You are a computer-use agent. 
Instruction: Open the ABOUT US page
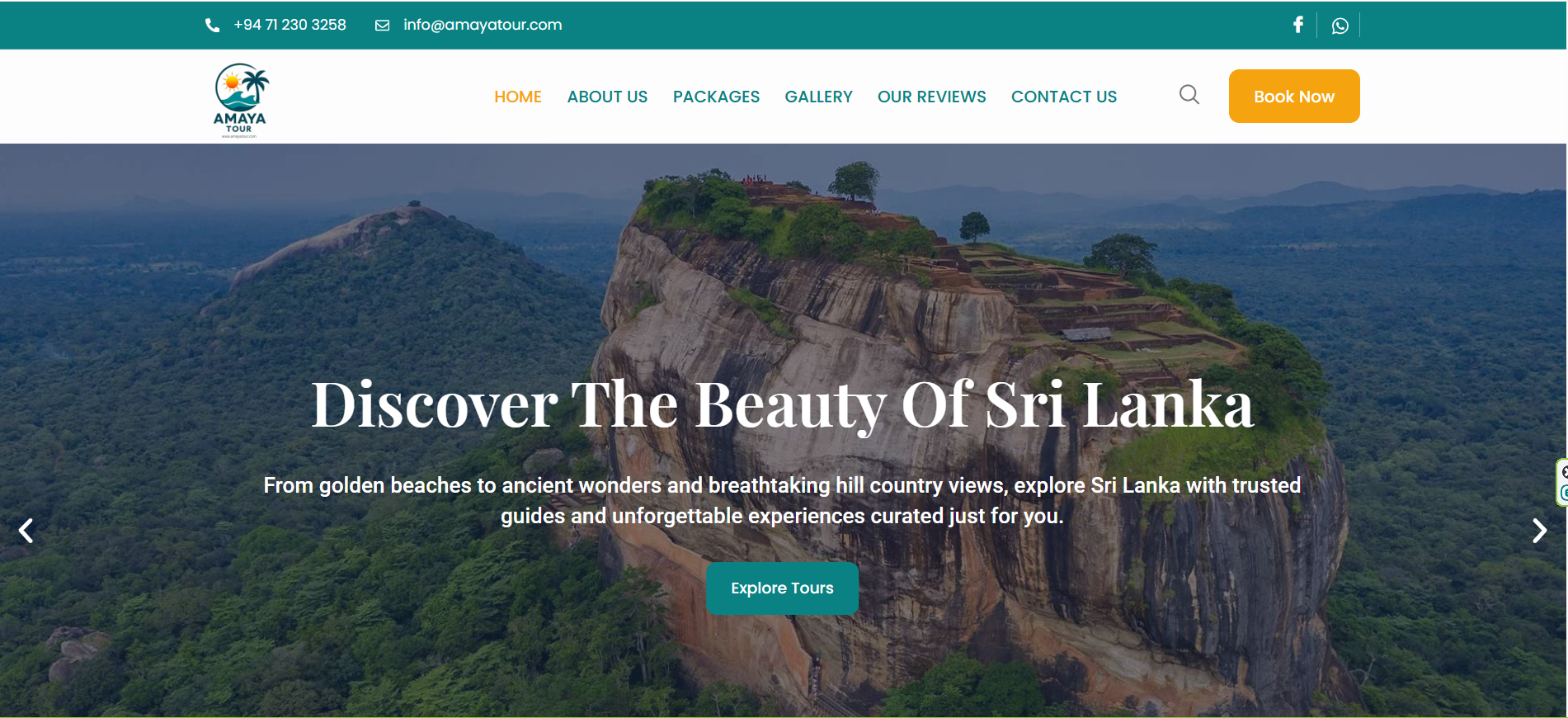point(607,97)
